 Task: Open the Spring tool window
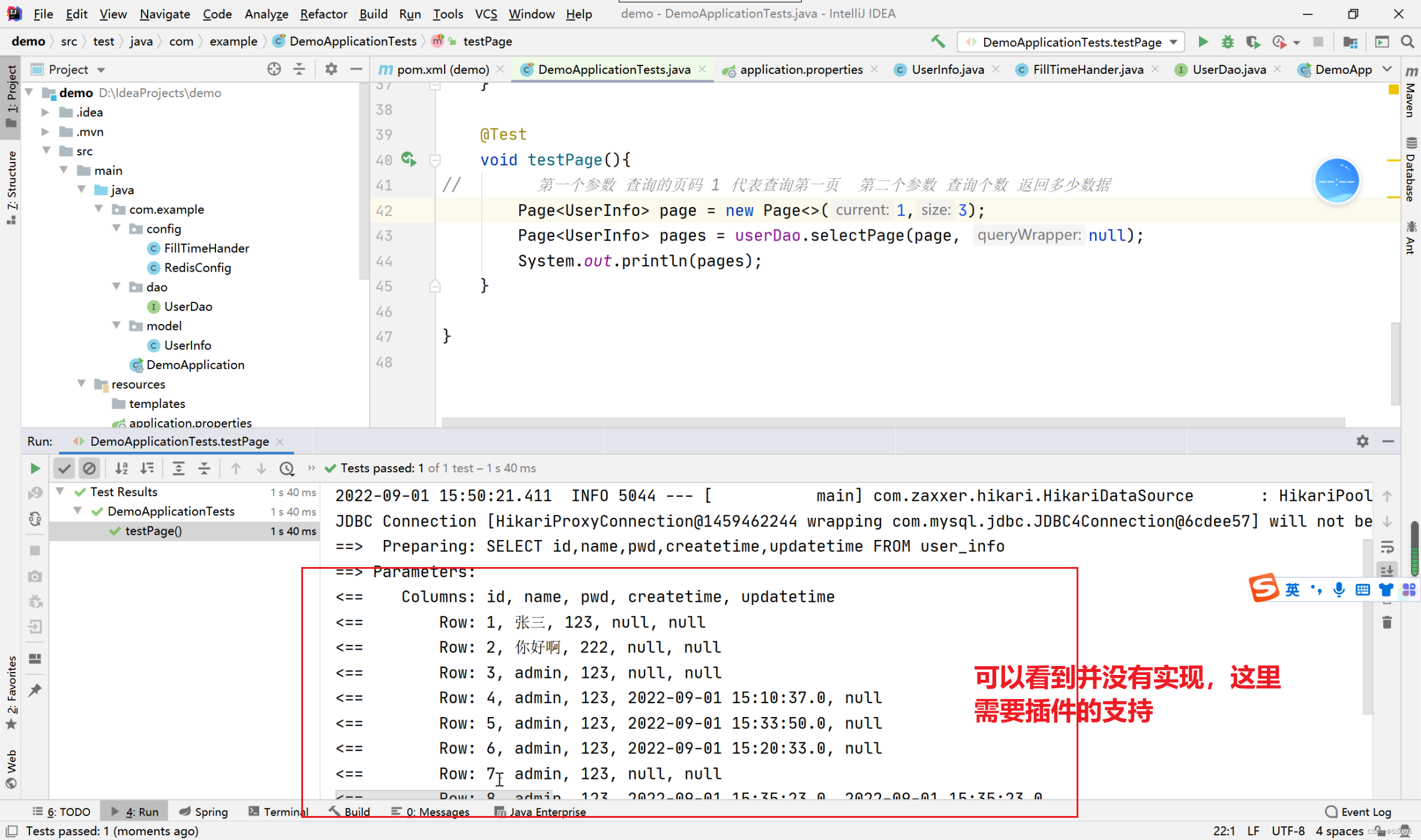pos(204,811)
